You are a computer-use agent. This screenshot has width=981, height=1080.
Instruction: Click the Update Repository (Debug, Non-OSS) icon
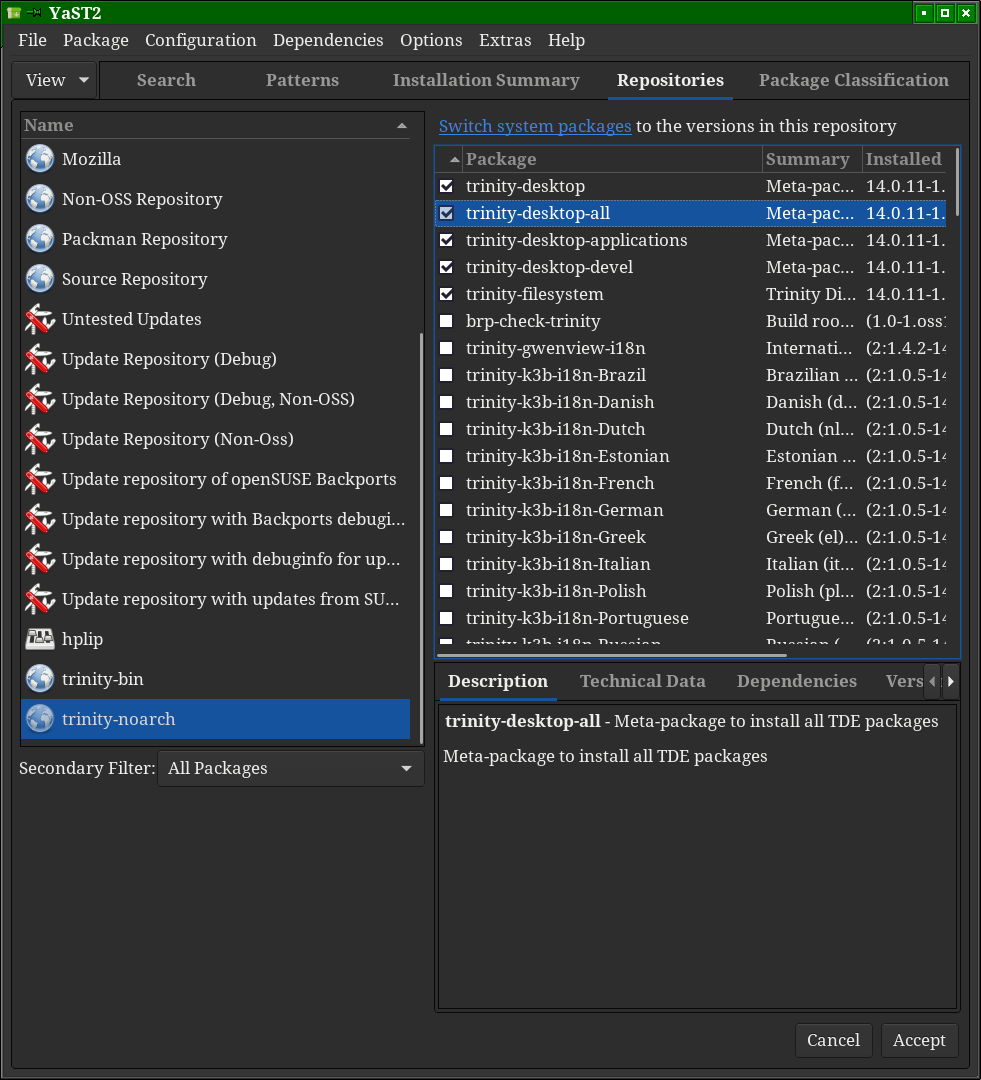[40, 399]
